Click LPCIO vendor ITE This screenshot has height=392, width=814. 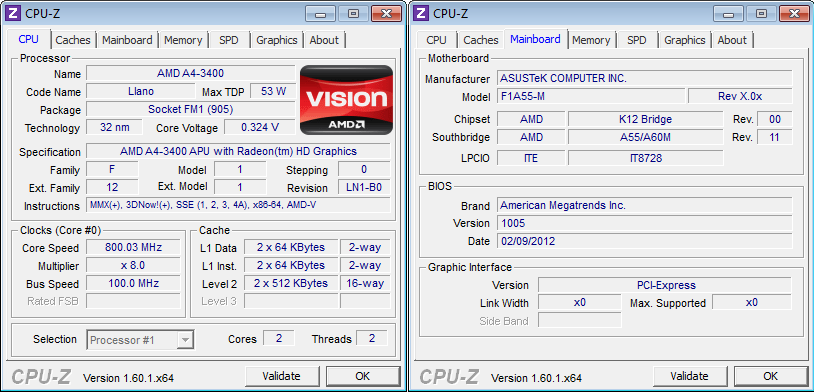coord(531,158)
